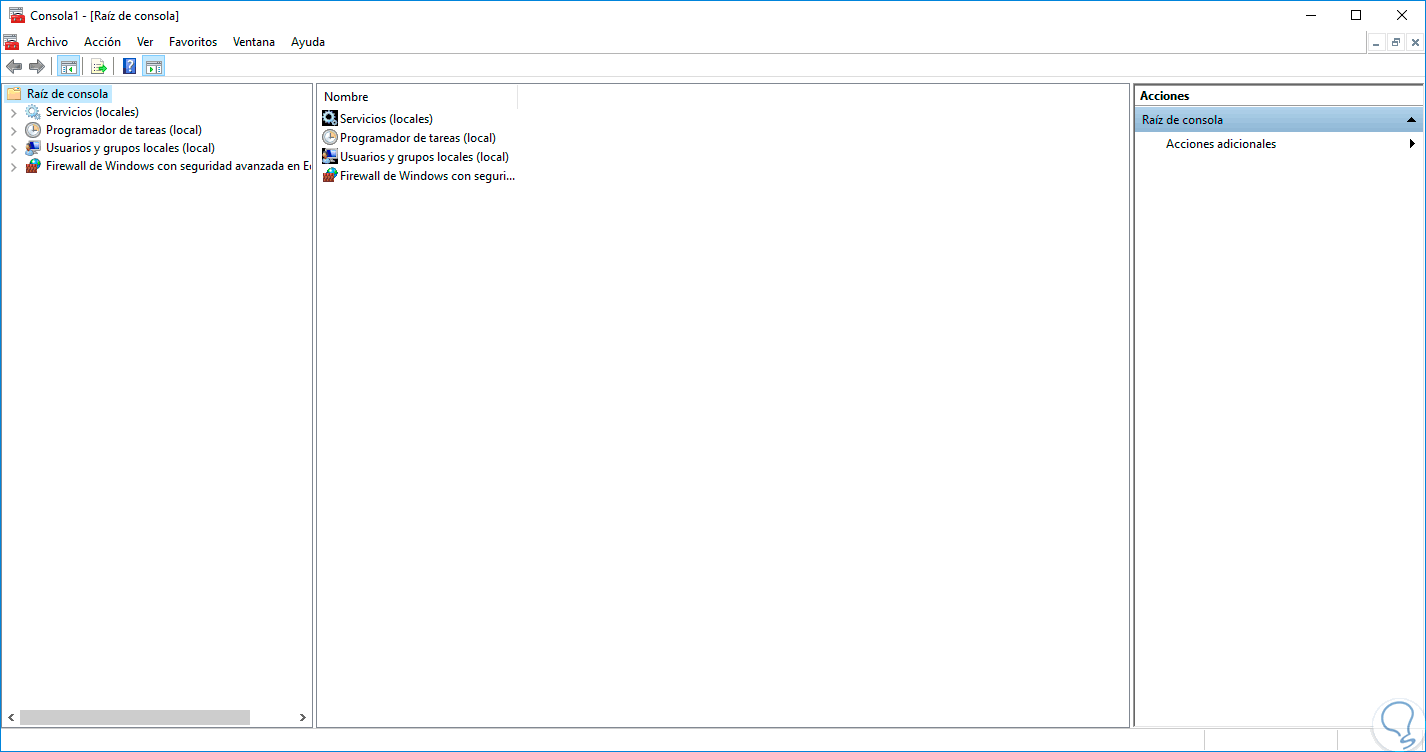Expand the Firewall de Windows tree node
Viewport: 1426px width, 752px height.
(13, 167)
